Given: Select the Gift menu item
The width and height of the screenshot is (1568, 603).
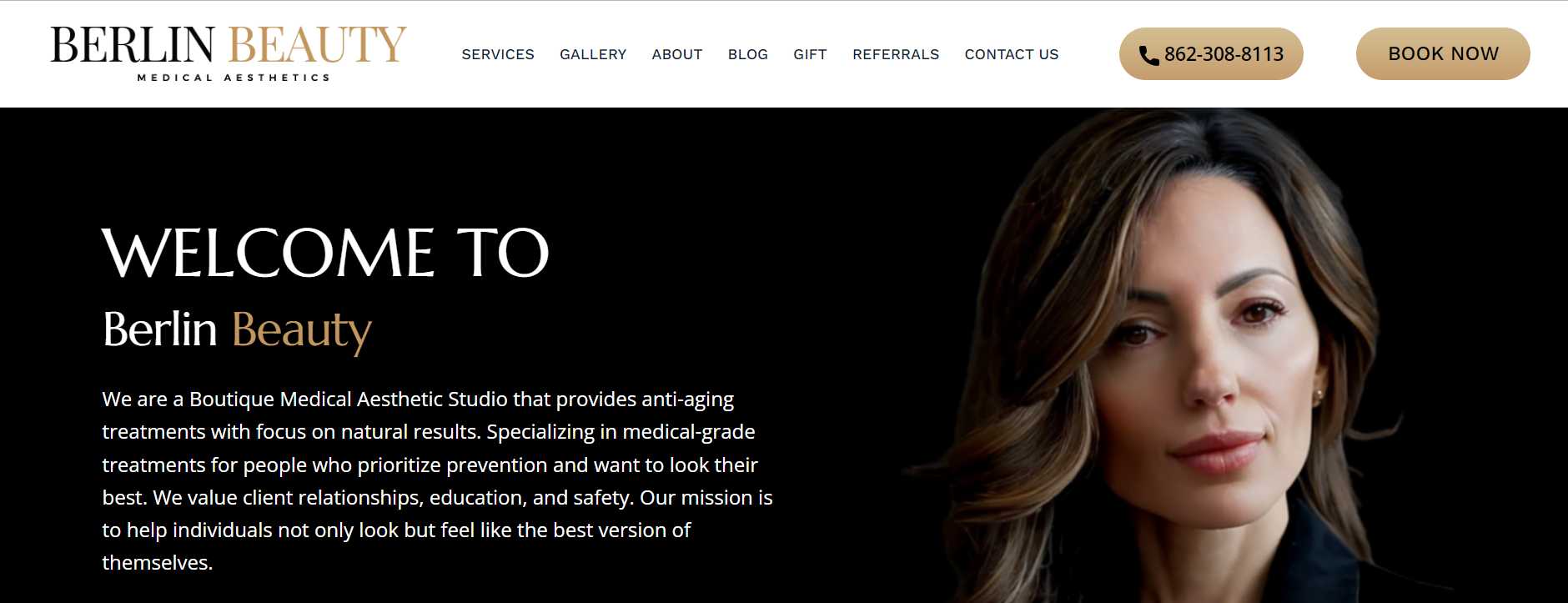Looking at the screenshot, I should (810, 54).
